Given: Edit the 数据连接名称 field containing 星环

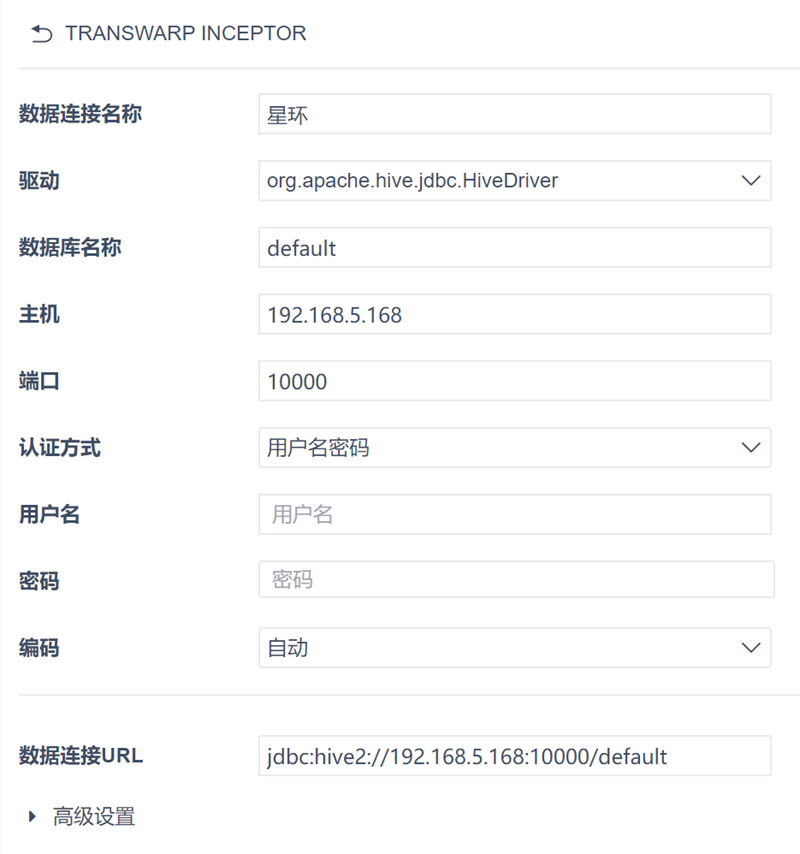Looking at the screenshot, I should click(x=515, y=114).
